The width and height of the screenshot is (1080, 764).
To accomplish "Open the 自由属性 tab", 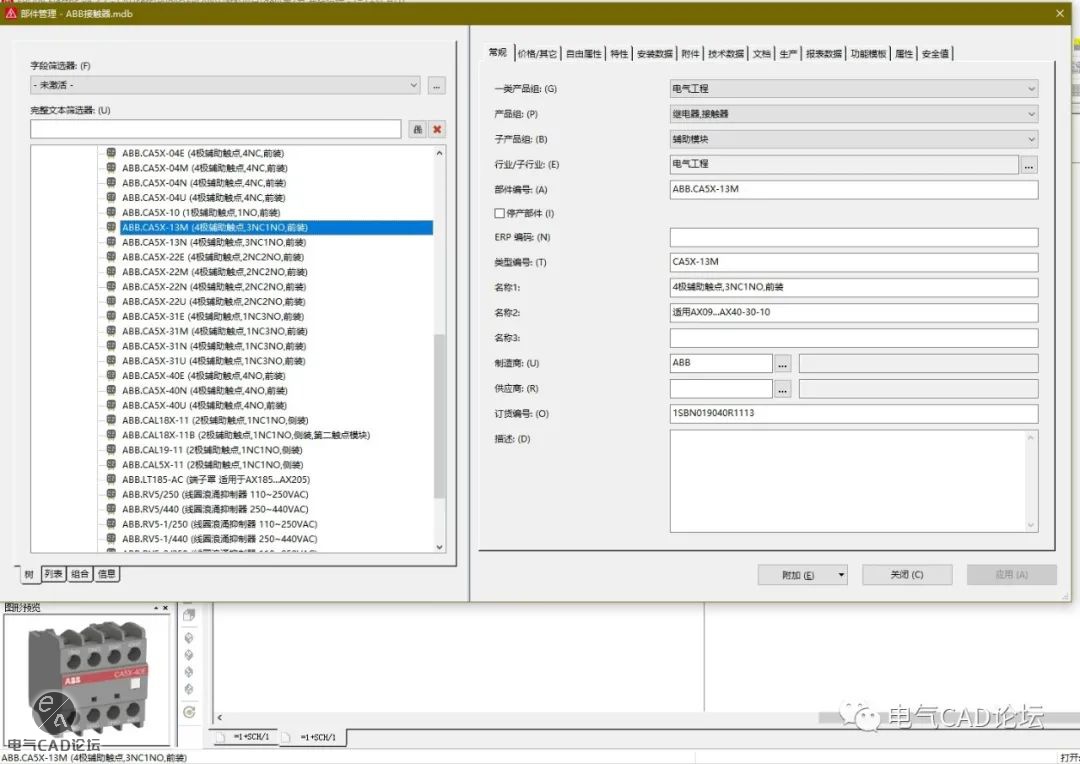I will tap(583, 54).
